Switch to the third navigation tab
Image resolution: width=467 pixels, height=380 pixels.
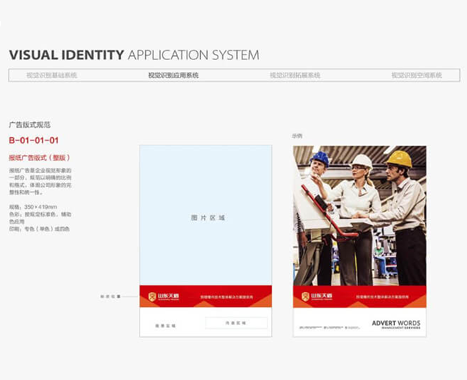coord(295,75)
